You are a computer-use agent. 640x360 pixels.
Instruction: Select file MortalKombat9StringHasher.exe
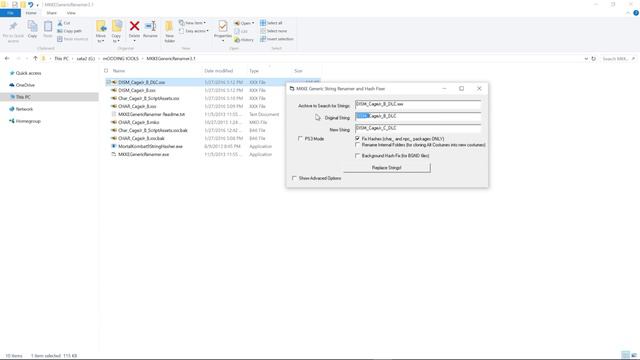(150, 146)
